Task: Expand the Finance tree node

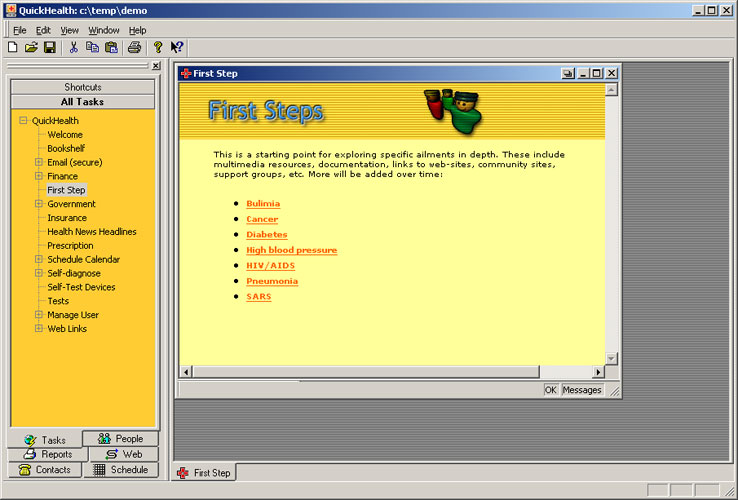Action: tap(39, 176)
